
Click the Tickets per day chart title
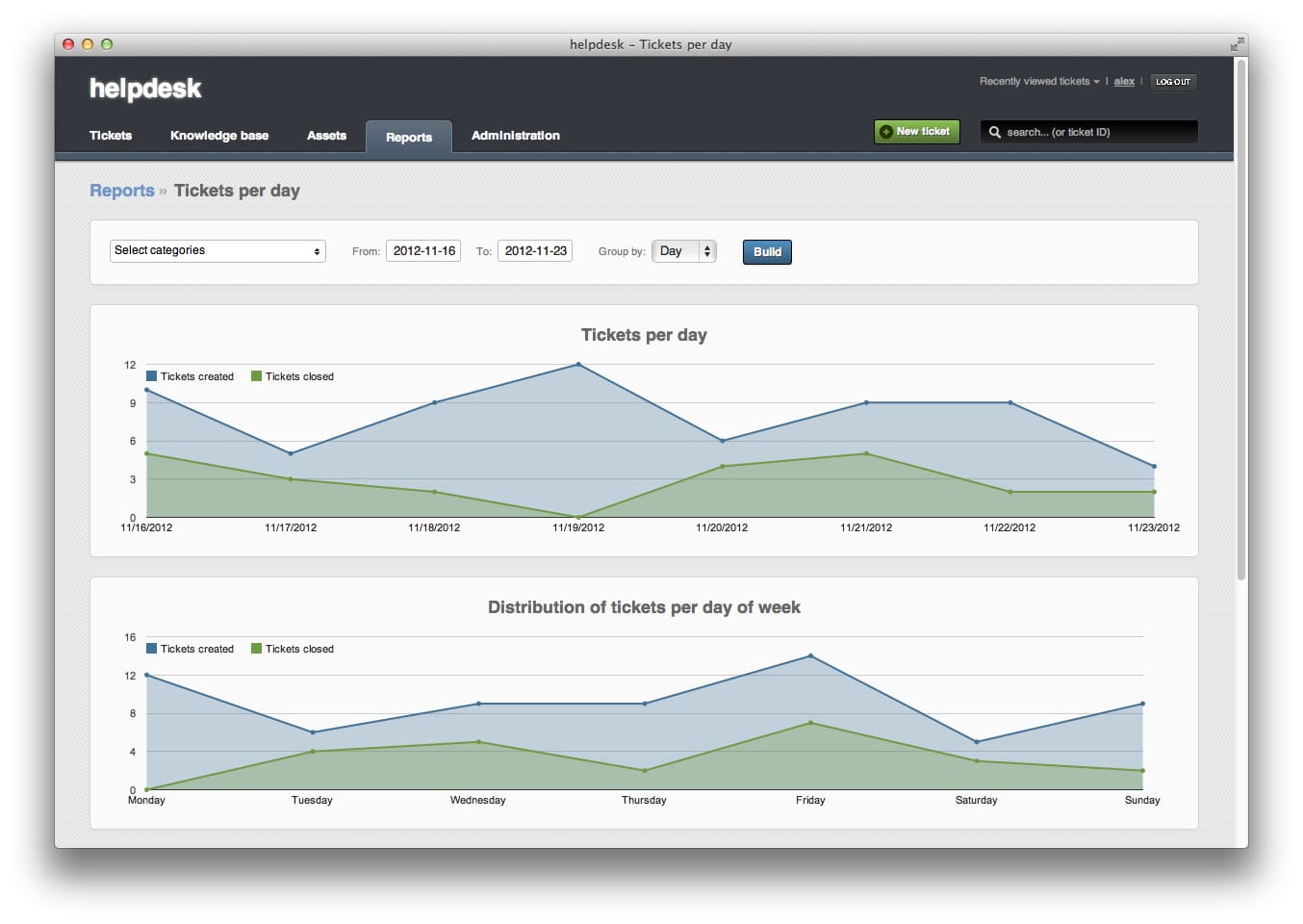point(644,335)
